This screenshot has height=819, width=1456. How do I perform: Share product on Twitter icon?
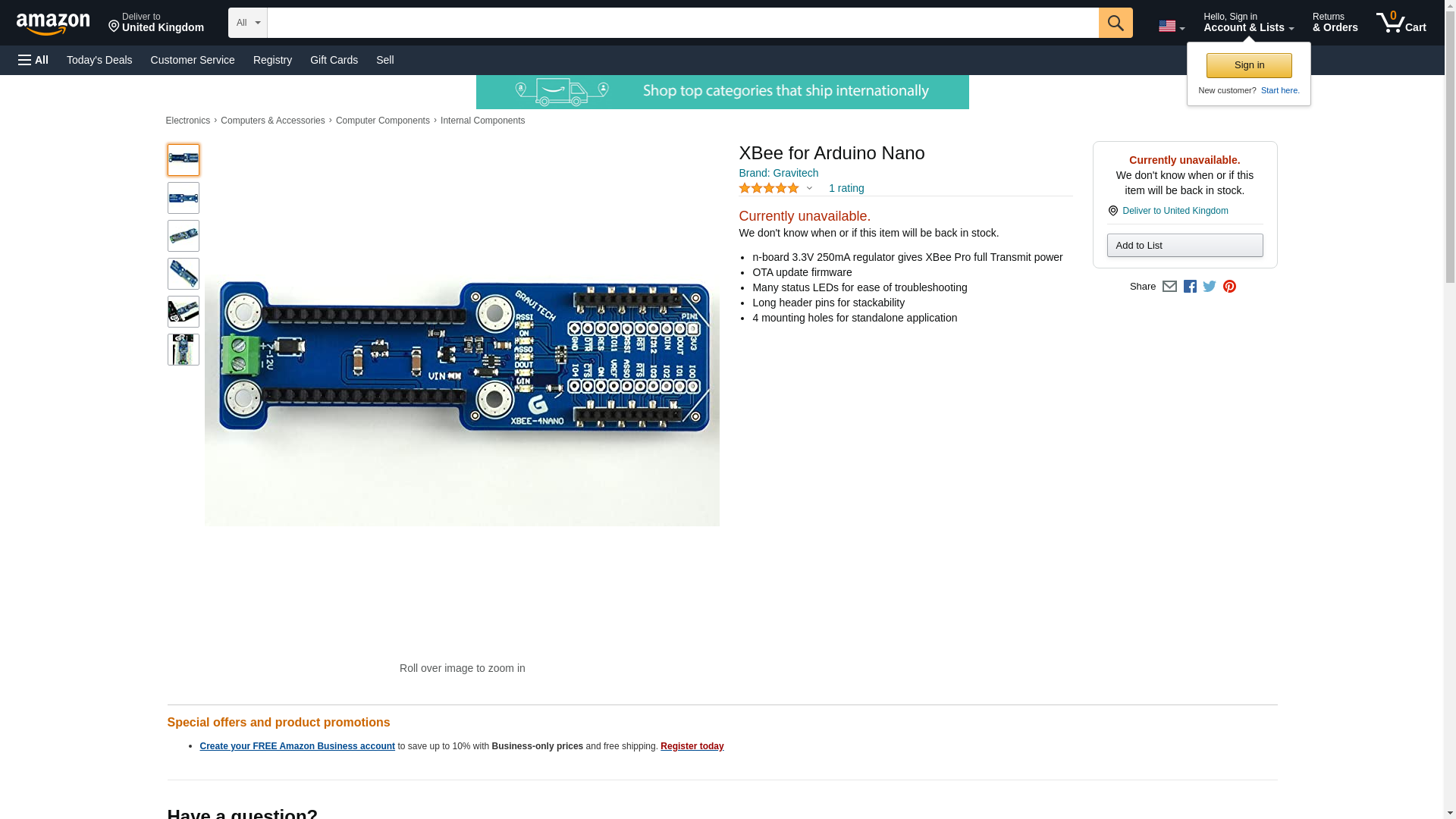(x=1210, y=287)
